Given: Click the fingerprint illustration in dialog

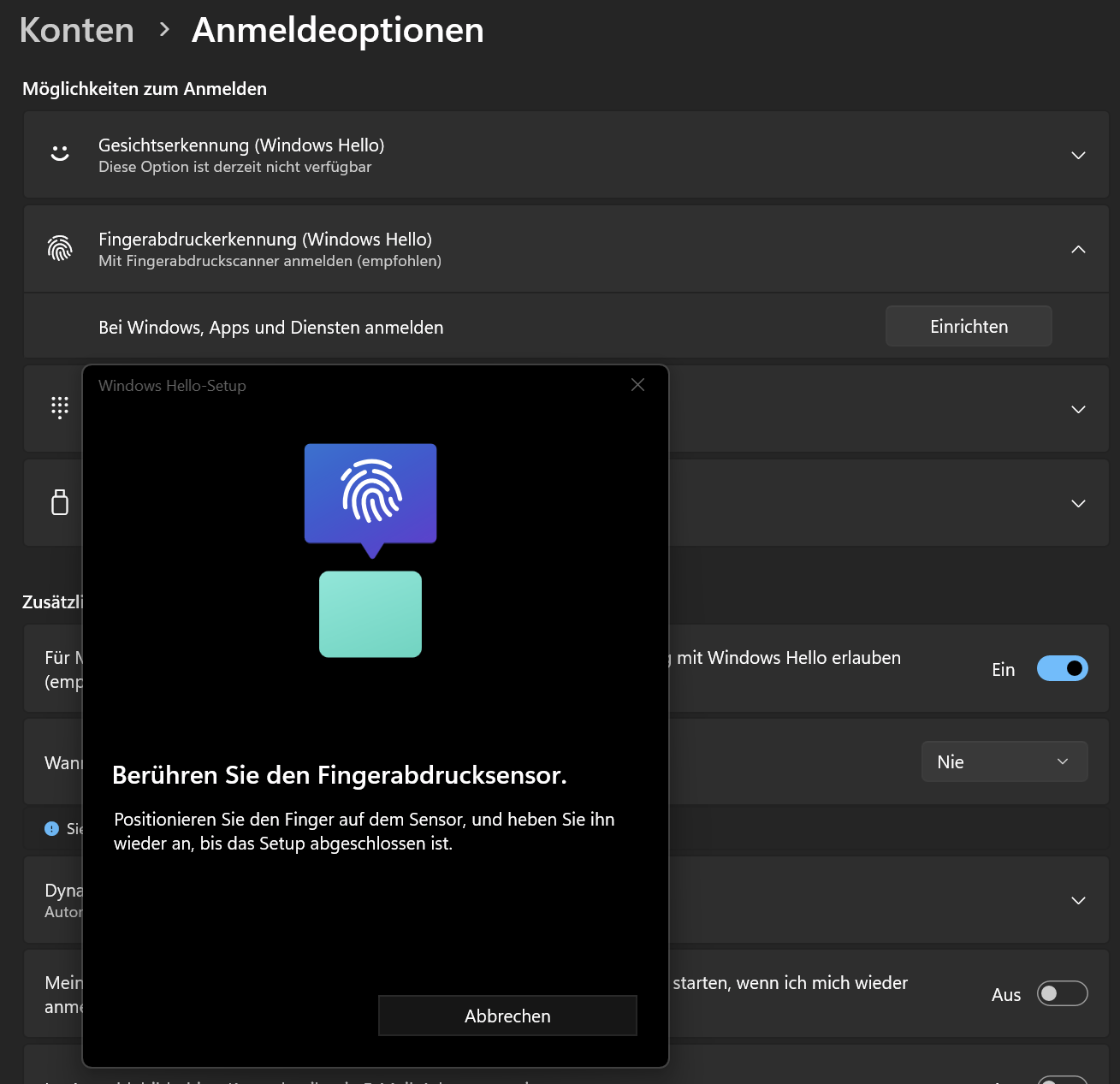Looking at the screenshot, I should 370,501.
